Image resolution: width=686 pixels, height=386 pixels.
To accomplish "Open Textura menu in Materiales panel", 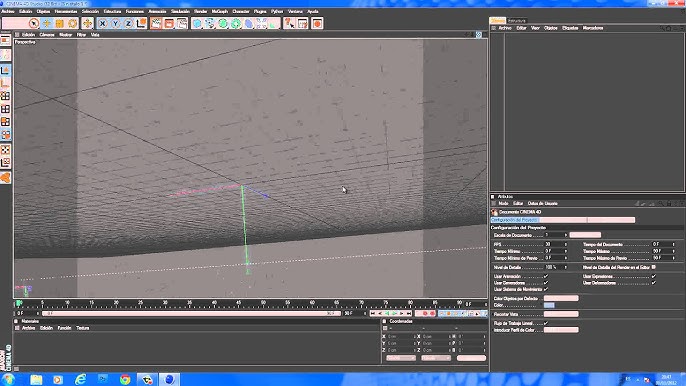I will tap(83, 328).
